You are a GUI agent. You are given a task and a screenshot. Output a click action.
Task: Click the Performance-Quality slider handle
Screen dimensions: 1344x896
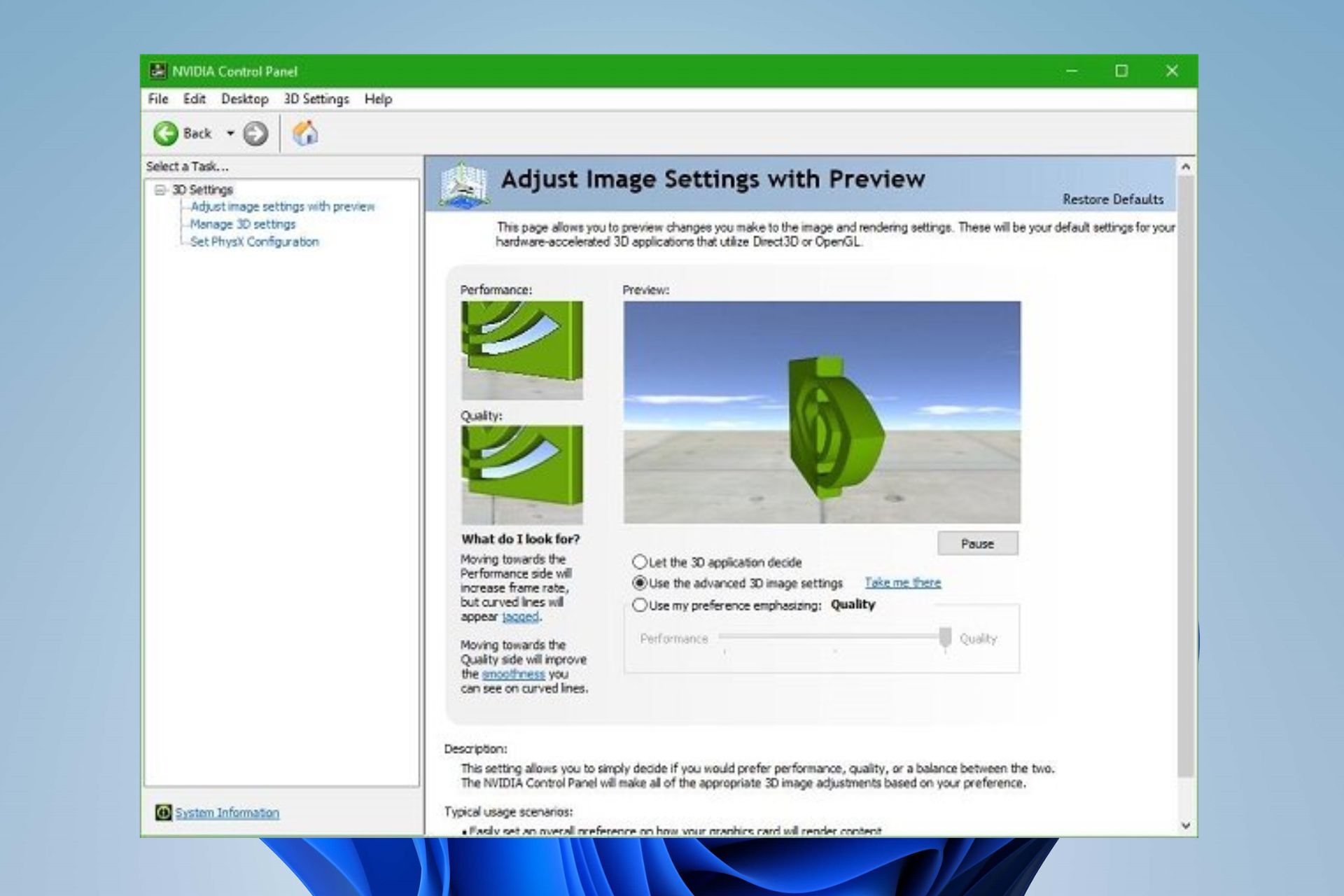[x=945, y=637]
